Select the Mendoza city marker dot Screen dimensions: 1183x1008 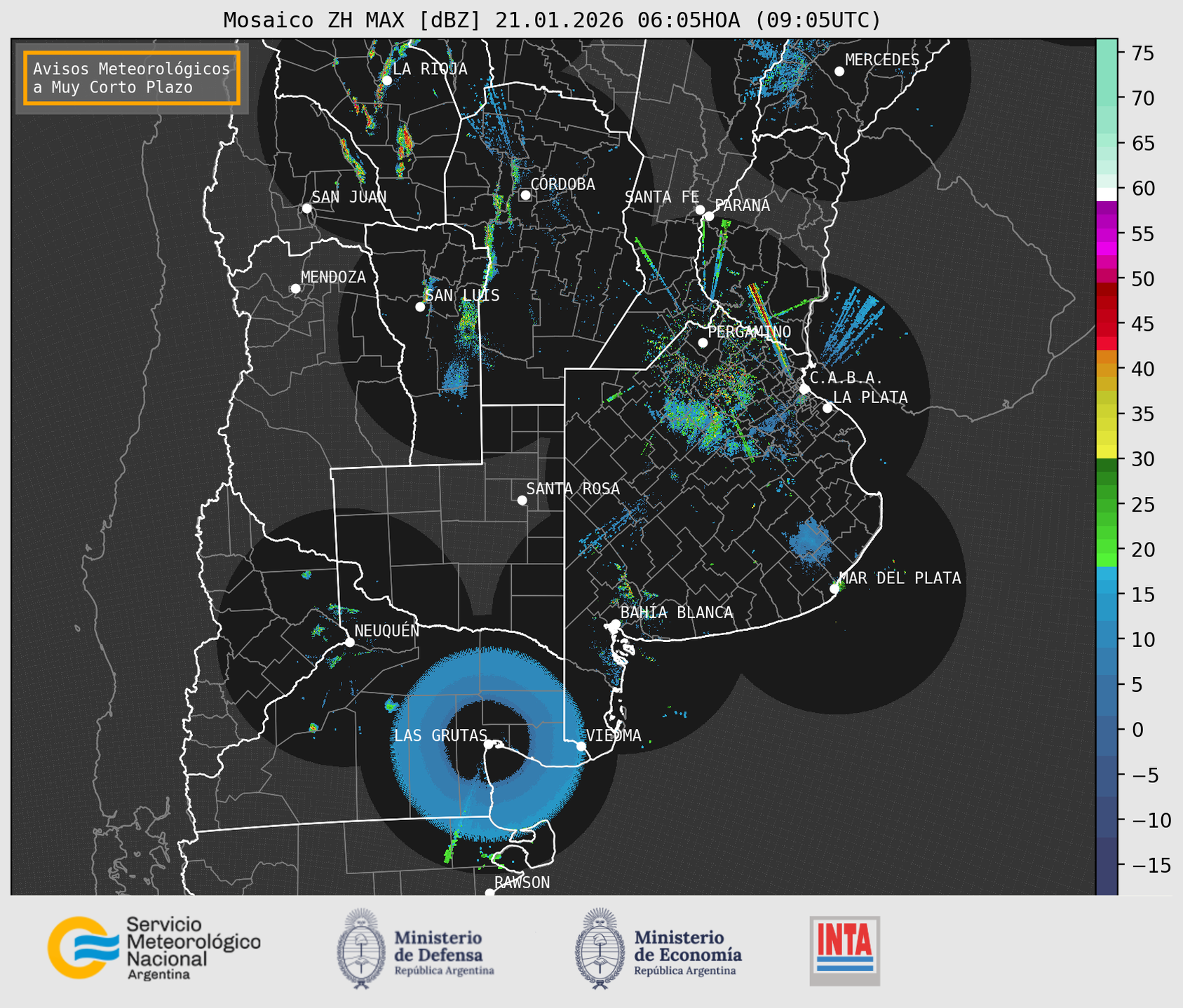click(x=295, y=289)
